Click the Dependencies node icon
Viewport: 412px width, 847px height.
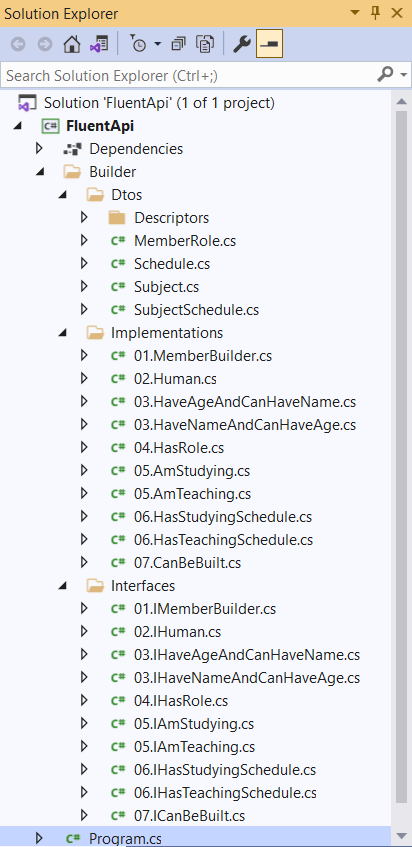[x=72, y=149]
